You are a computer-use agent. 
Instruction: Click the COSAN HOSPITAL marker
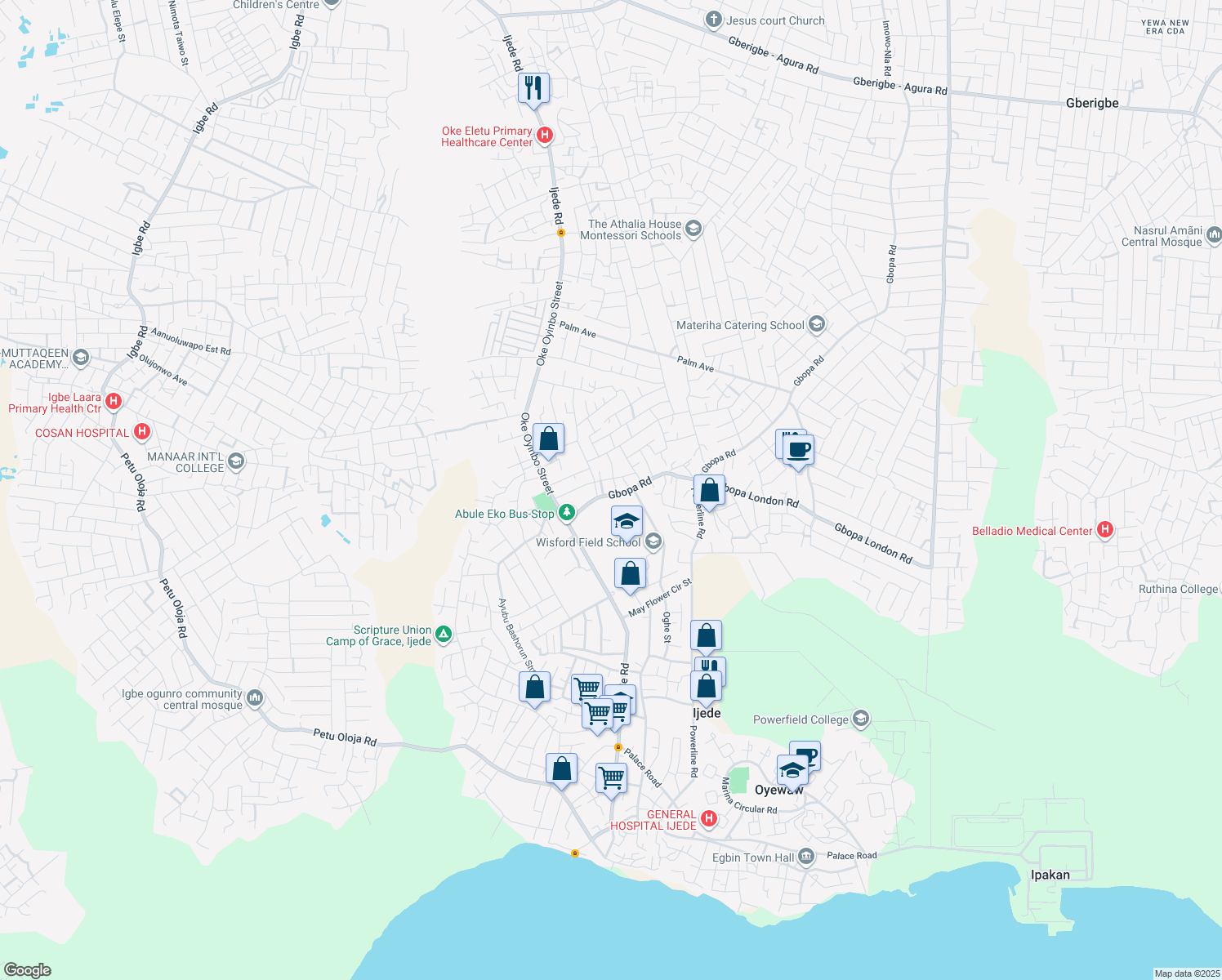pos(141,431)
